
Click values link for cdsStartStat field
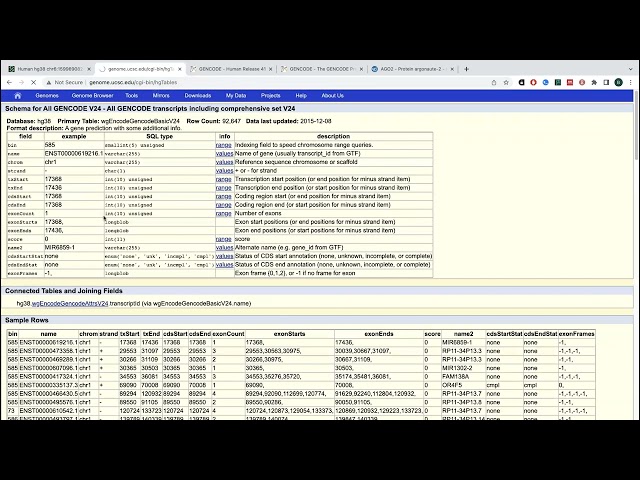tap(224, 256)
